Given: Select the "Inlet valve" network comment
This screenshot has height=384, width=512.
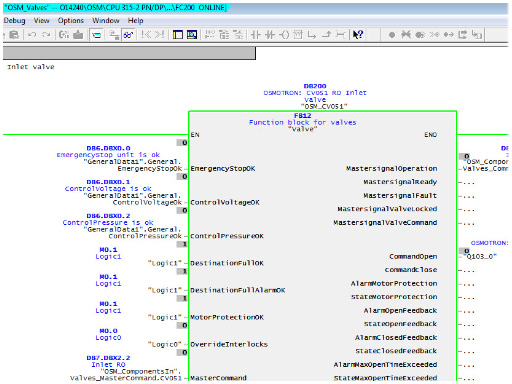Looking at the screenshot, I should coord(31,67).
